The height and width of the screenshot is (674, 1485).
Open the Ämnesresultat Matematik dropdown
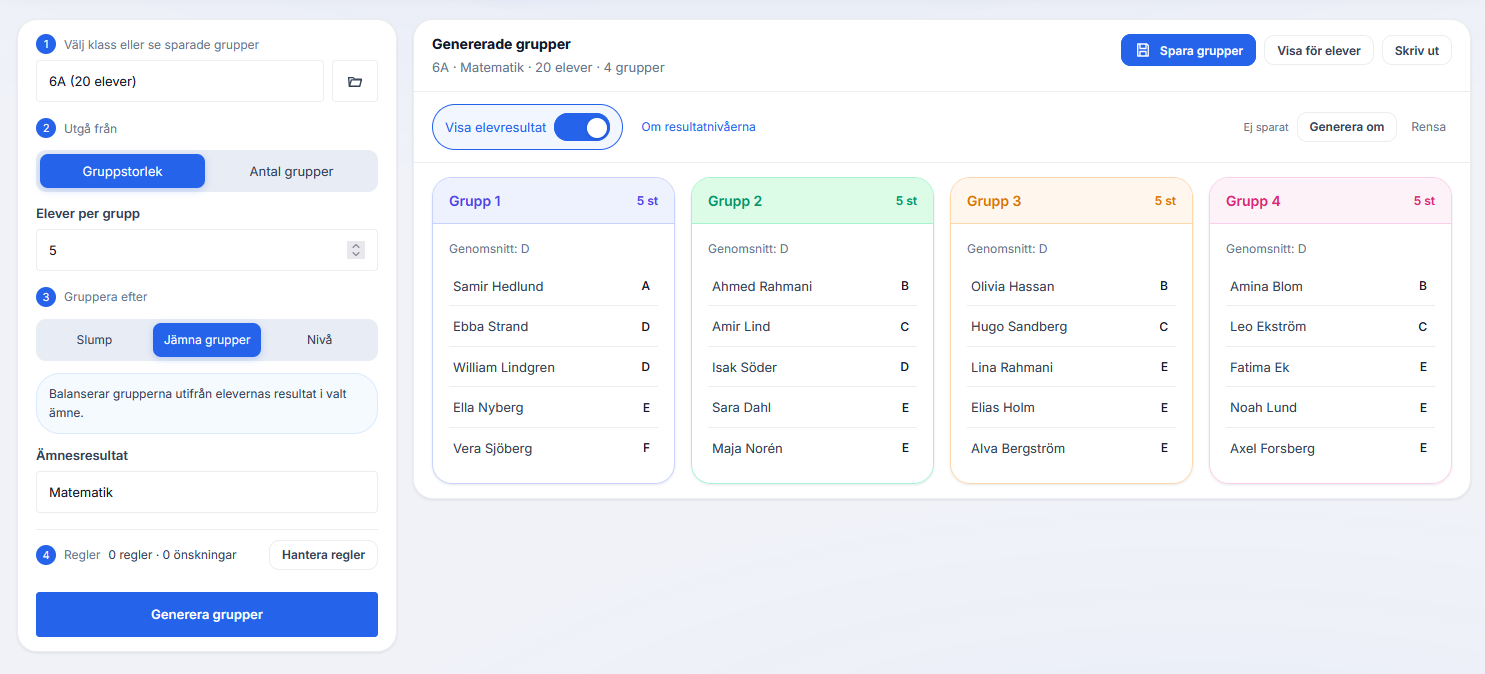pyautogui.click(x=207, y=492)
